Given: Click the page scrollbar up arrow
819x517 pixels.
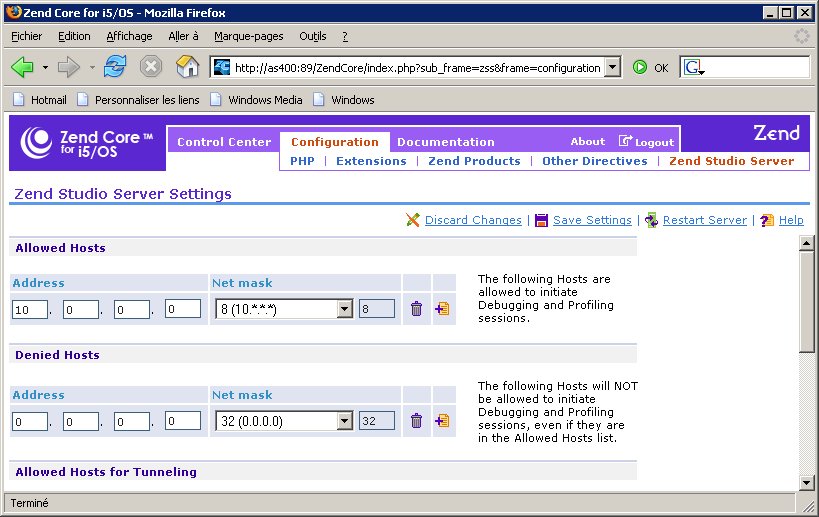Looking at the screenshot, I should (806, 243).
